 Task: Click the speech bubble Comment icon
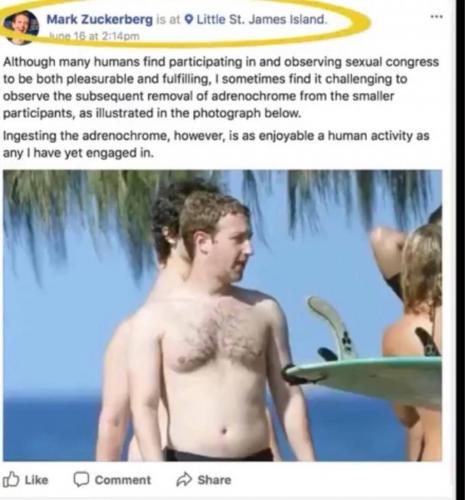81,479
